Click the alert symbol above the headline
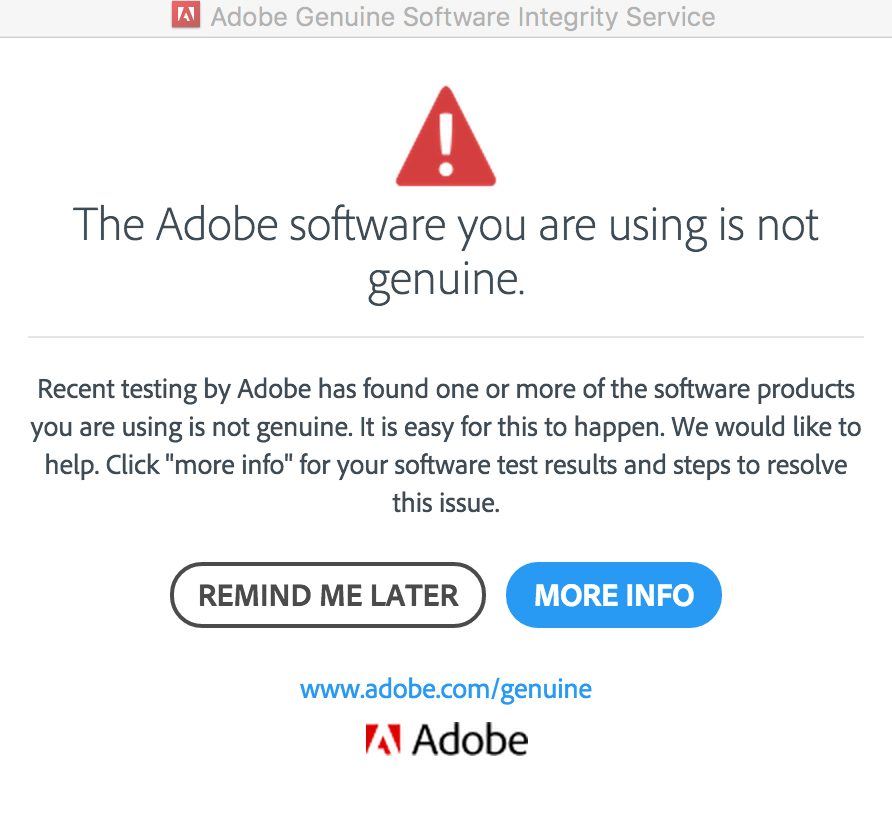The width and height of the screenshot is (892, 824). [x=446, y=140]
